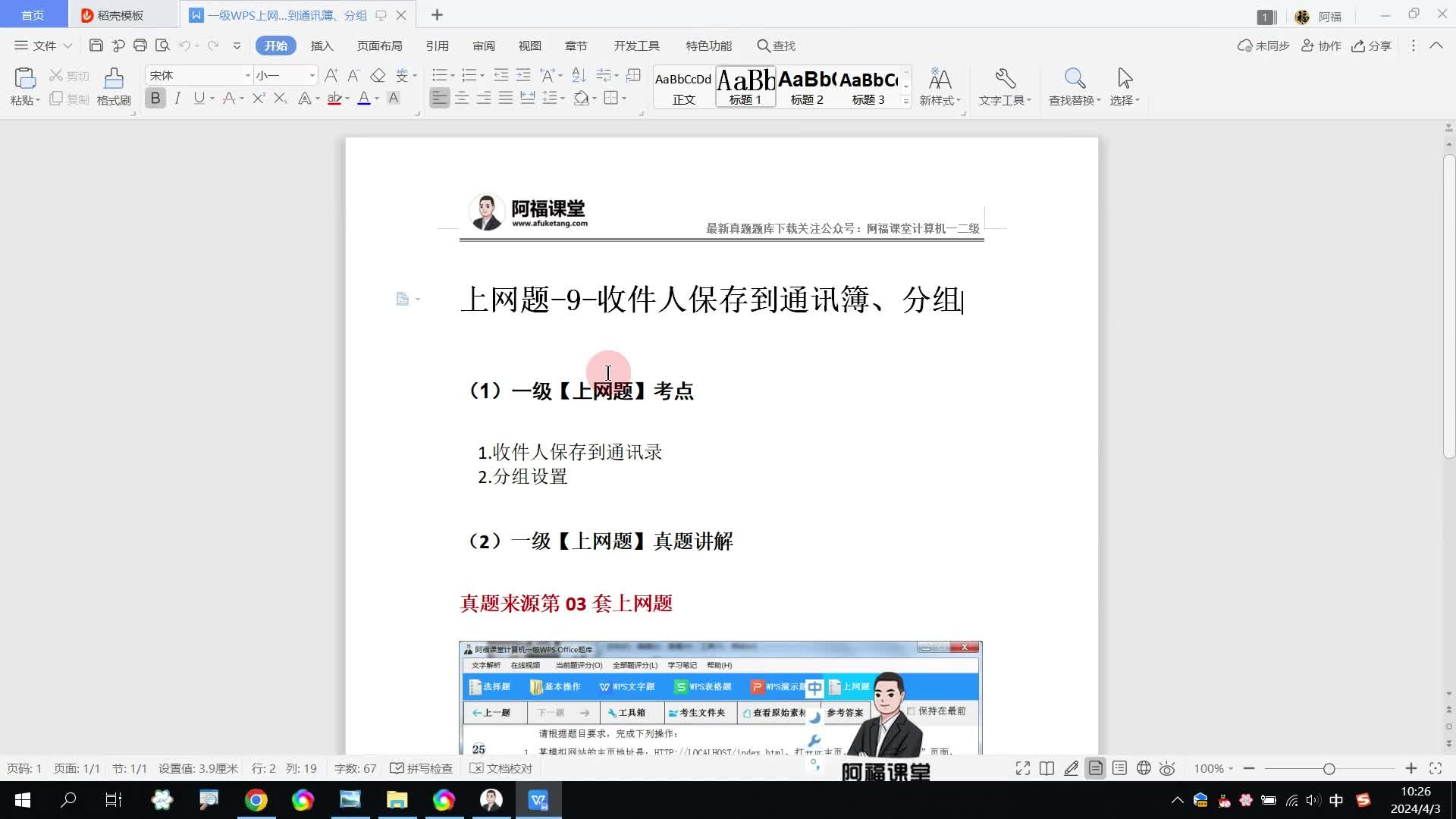Open WPS app in Windows taskbar
This screenshot has width=1456, height=819.
click(x=538, y=800)
